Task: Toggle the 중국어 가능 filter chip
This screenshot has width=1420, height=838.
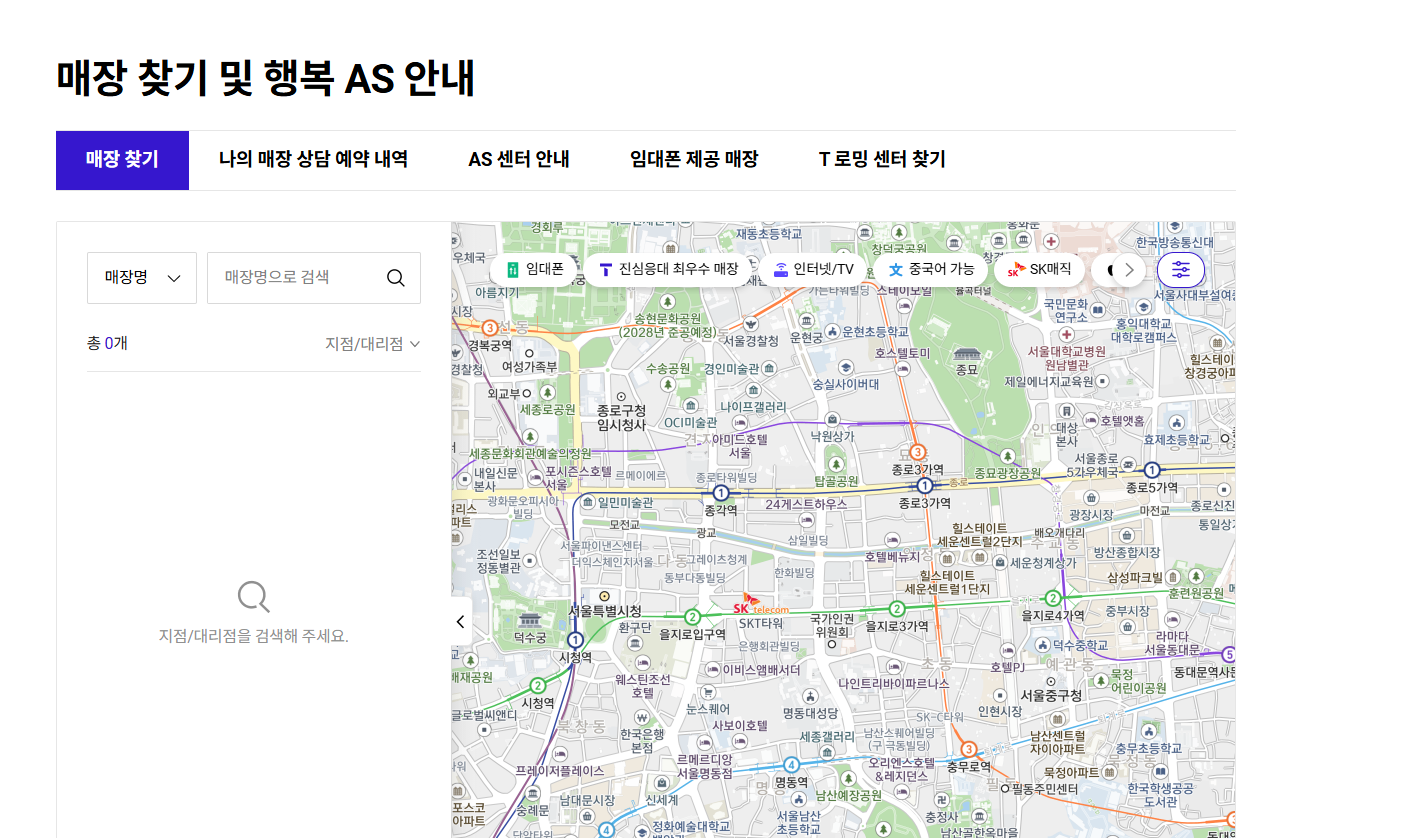Action: (930, 269)
